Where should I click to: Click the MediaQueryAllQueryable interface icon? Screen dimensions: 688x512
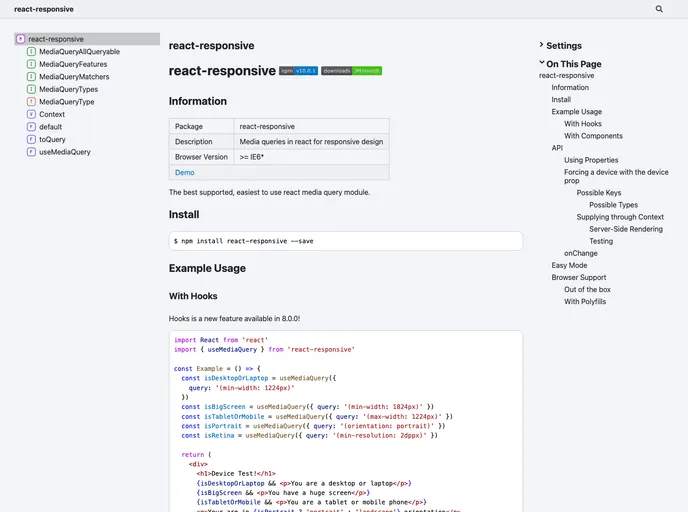click(x=31, y=52)
